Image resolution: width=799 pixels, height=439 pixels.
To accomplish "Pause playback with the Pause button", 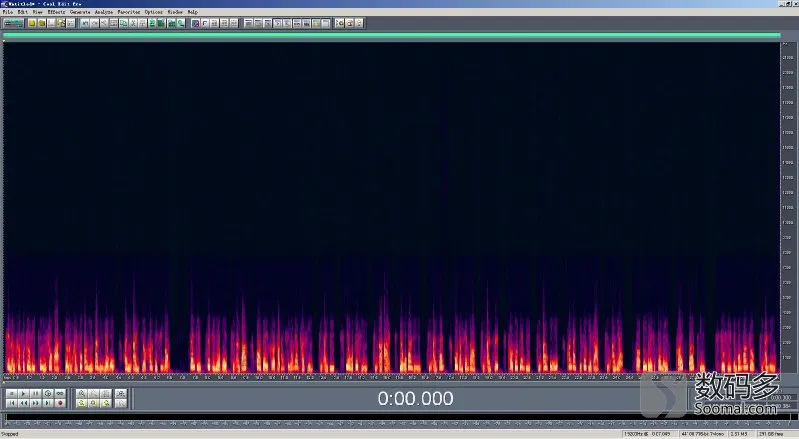I will pyautogui.click(x=36, y=394).
